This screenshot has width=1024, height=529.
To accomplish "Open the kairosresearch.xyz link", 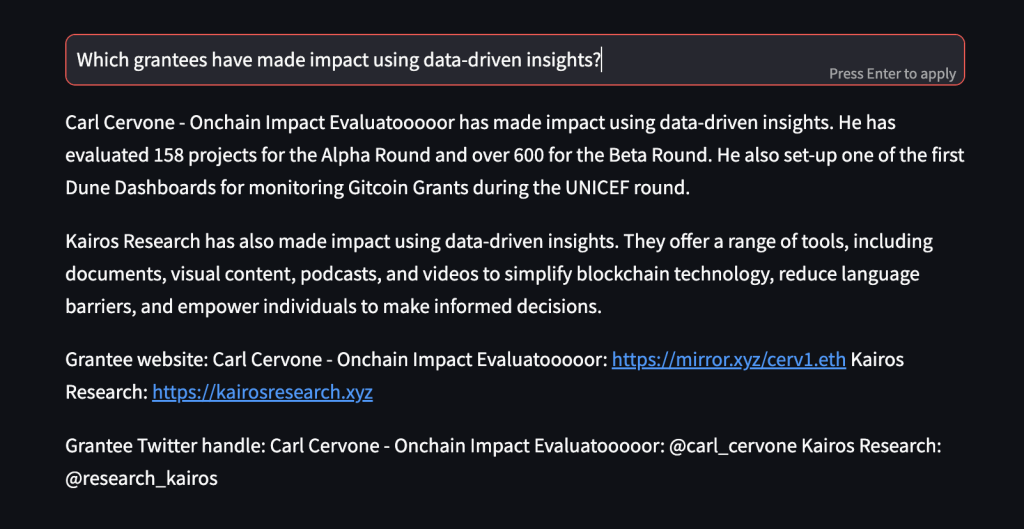I will point(262,392).
